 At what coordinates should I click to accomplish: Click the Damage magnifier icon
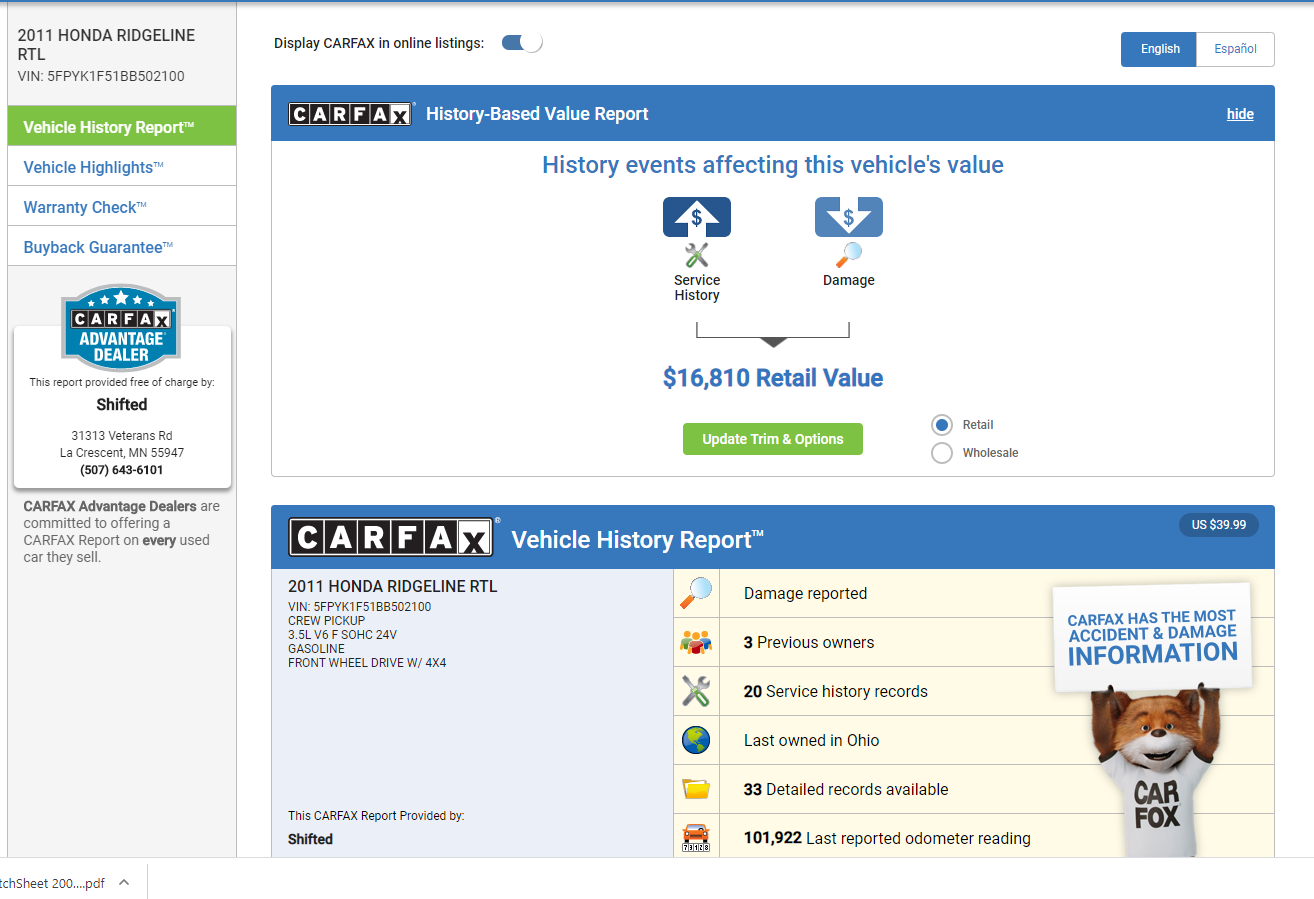pos(848,255)
